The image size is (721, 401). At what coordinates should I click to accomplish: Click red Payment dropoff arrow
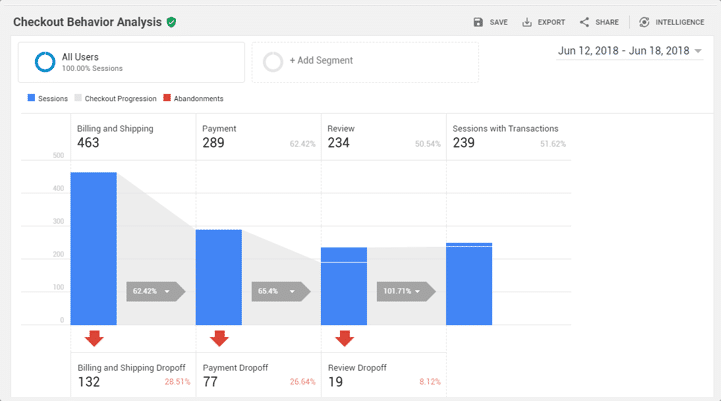click(219, 338)
